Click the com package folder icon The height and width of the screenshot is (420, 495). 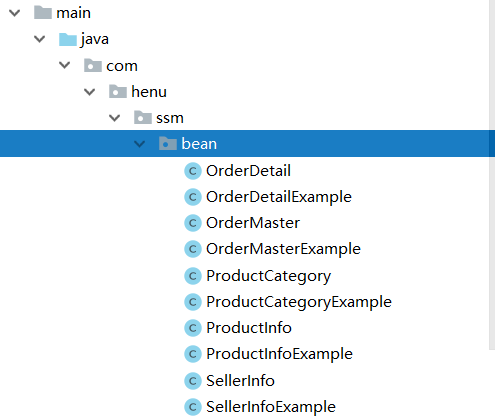click(x=93, y=65)
